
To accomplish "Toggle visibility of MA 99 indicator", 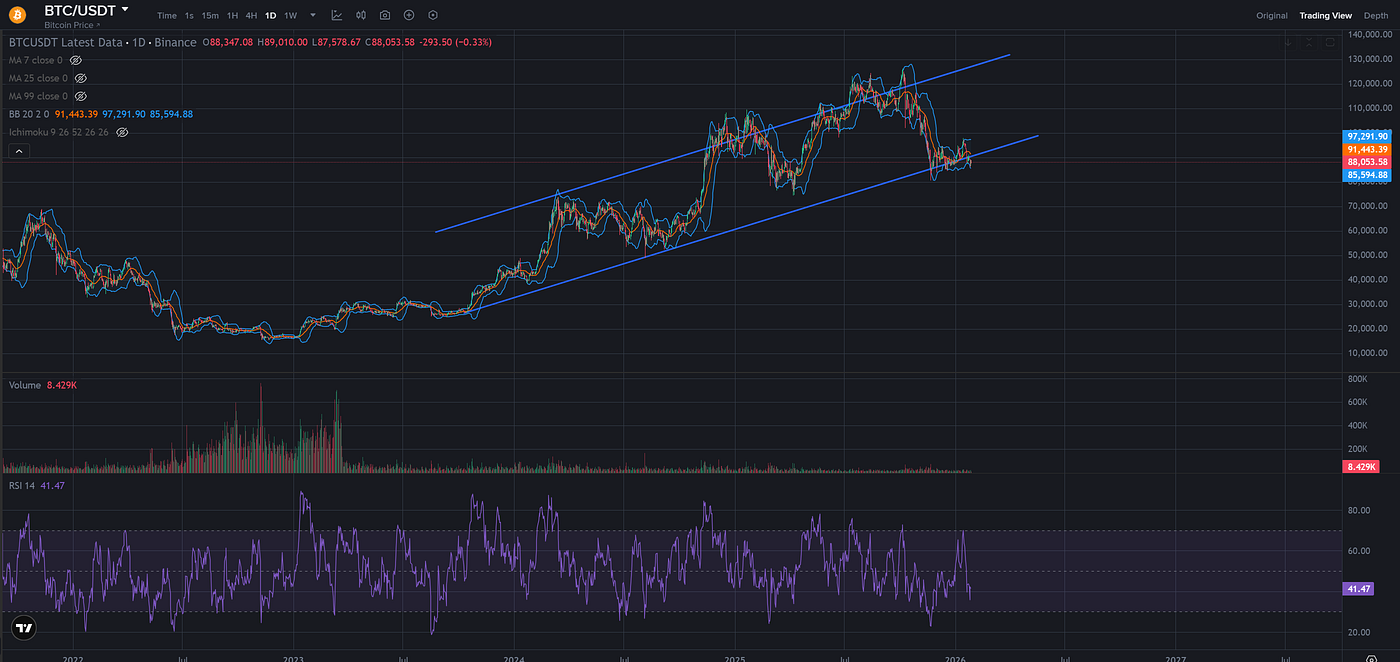I will 81,96.
